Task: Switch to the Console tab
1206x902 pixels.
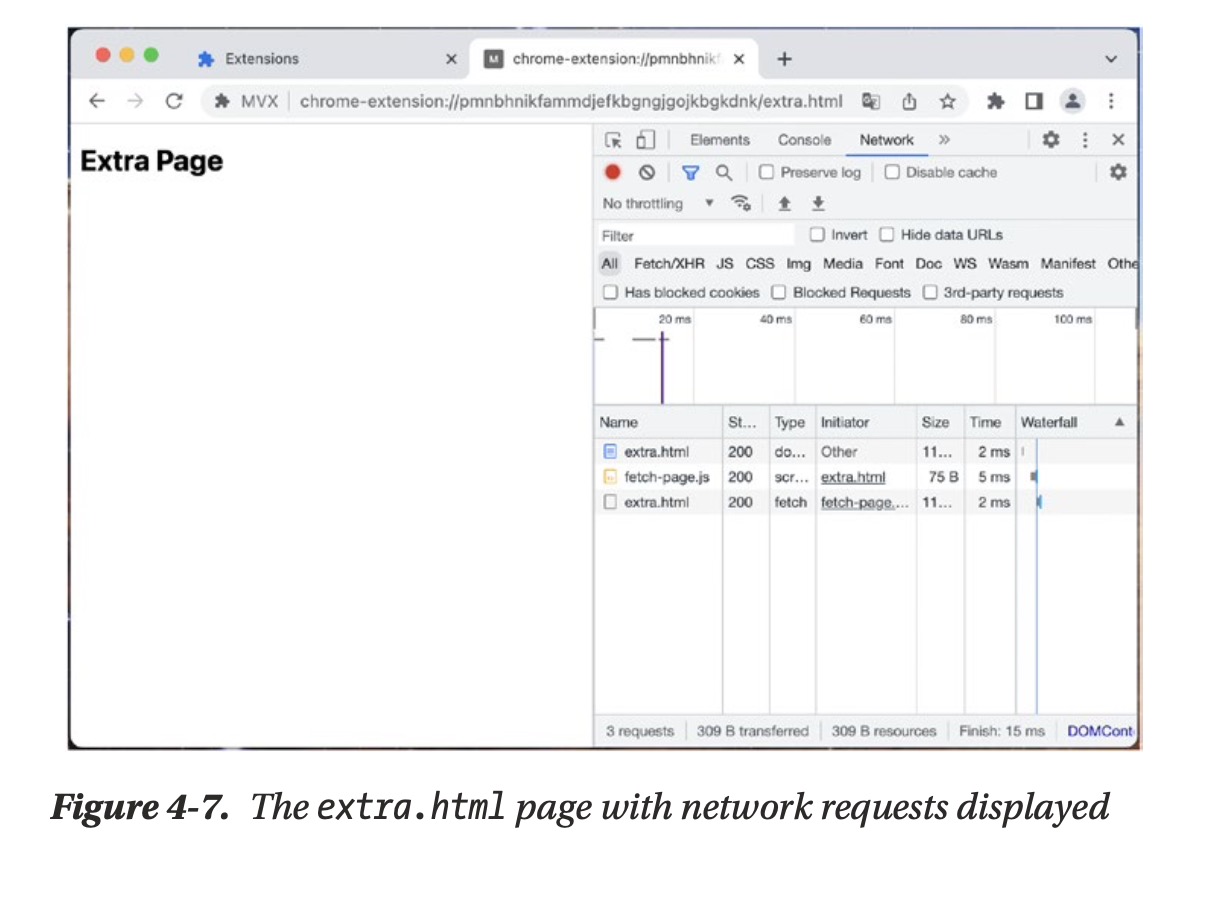Action: pos(804,140)
